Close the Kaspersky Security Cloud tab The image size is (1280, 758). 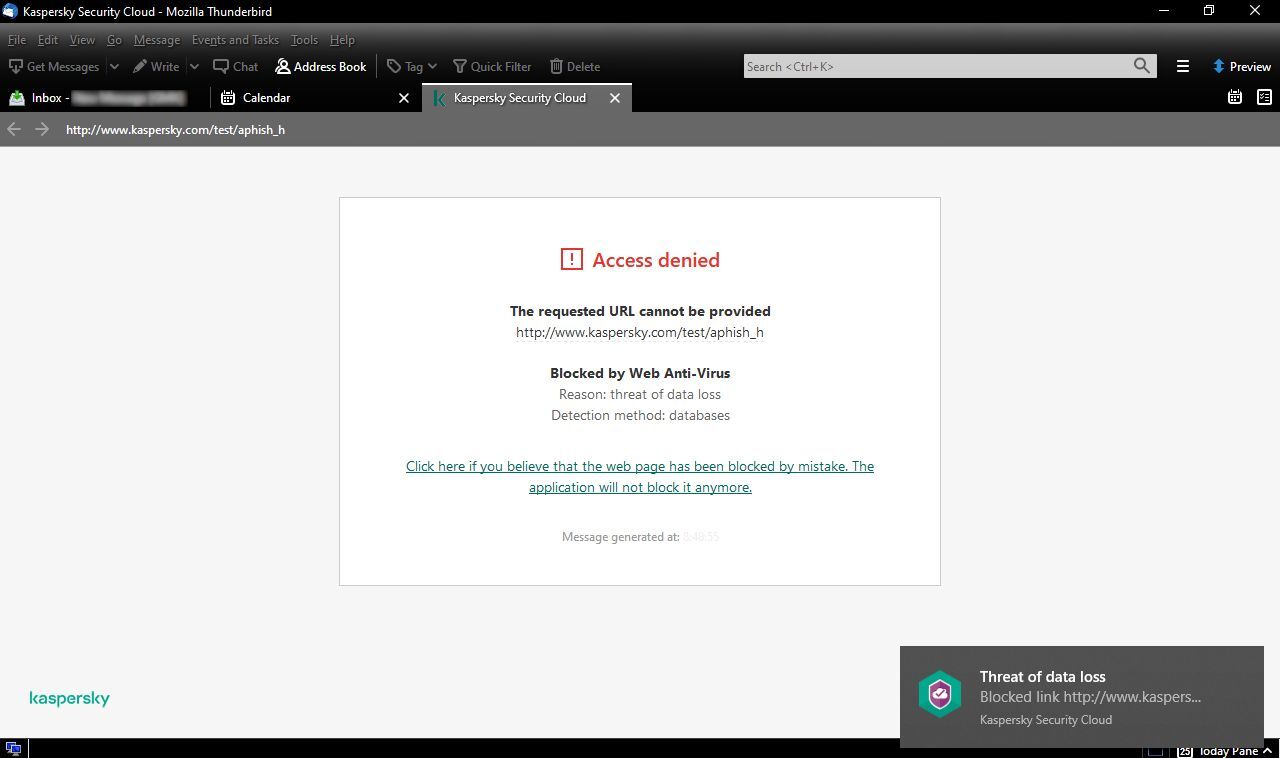click(x=615, y=98)
